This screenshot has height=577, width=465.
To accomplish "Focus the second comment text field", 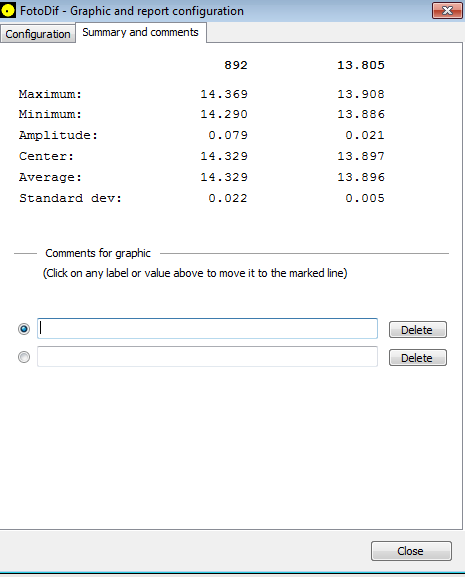I will [207, 356].
